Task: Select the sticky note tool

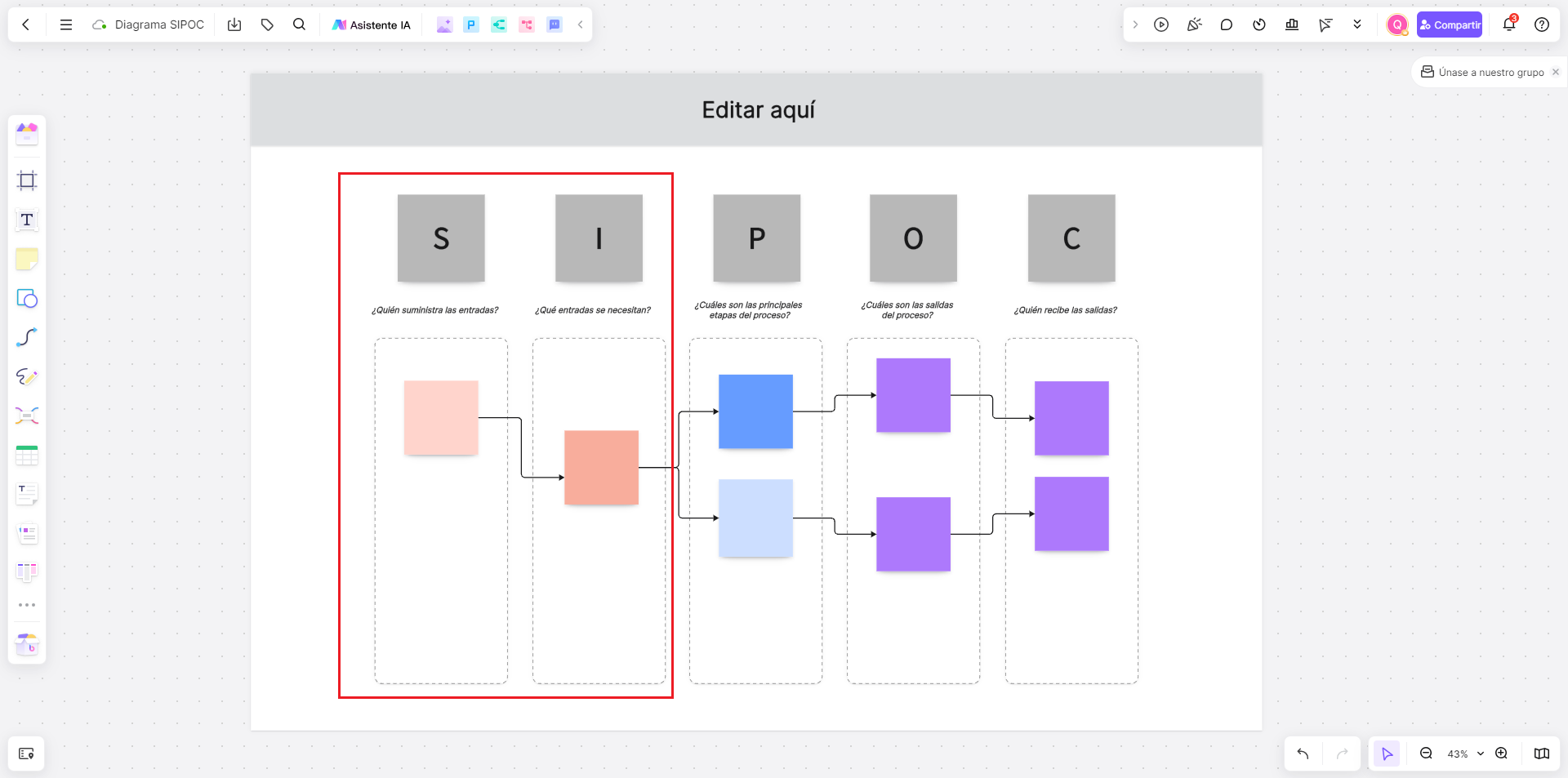Action: (27, 259)
